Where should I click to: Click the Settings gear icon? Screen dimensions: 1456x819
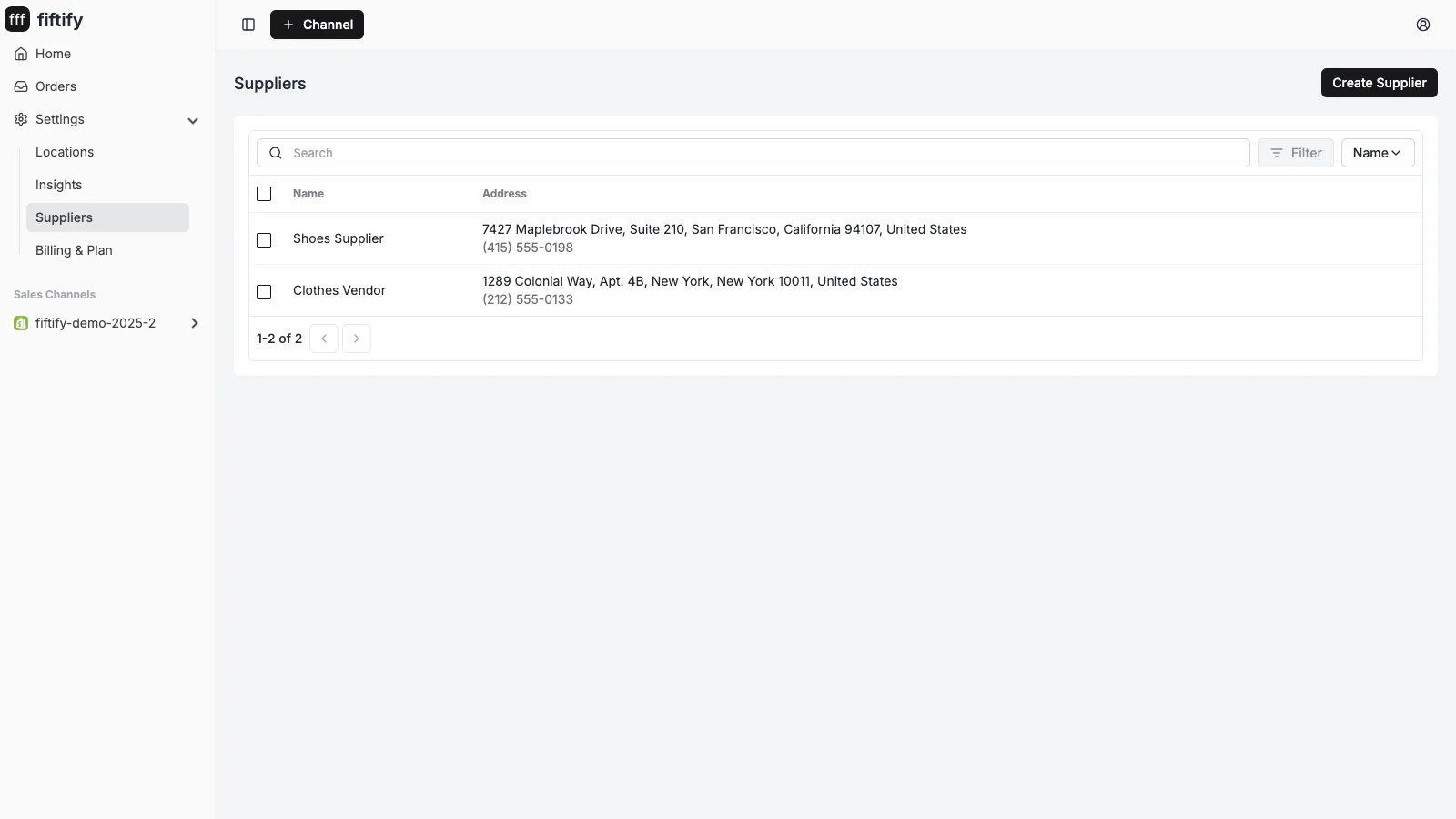click(21, 119)
